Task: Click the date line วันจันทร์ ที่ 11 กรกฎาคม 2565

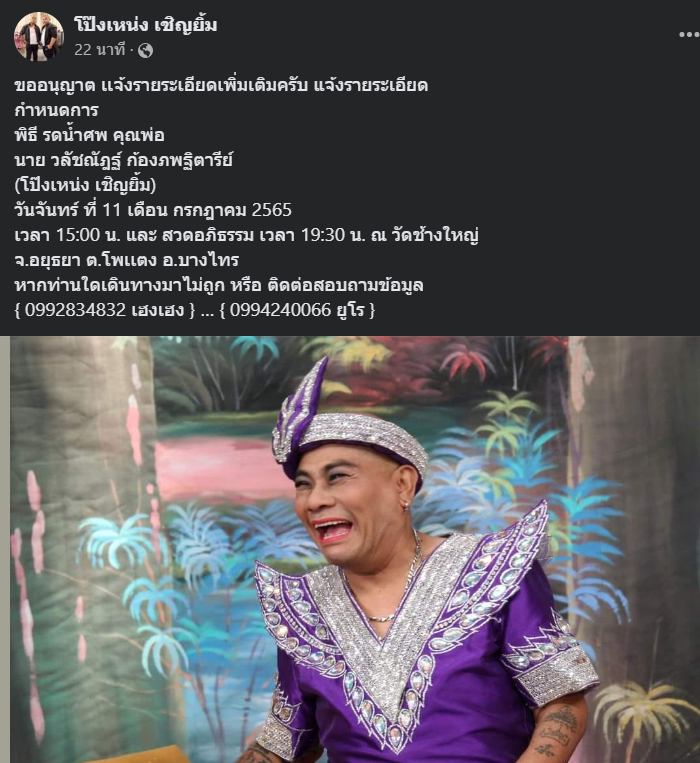Action: (x=153, y=210)
